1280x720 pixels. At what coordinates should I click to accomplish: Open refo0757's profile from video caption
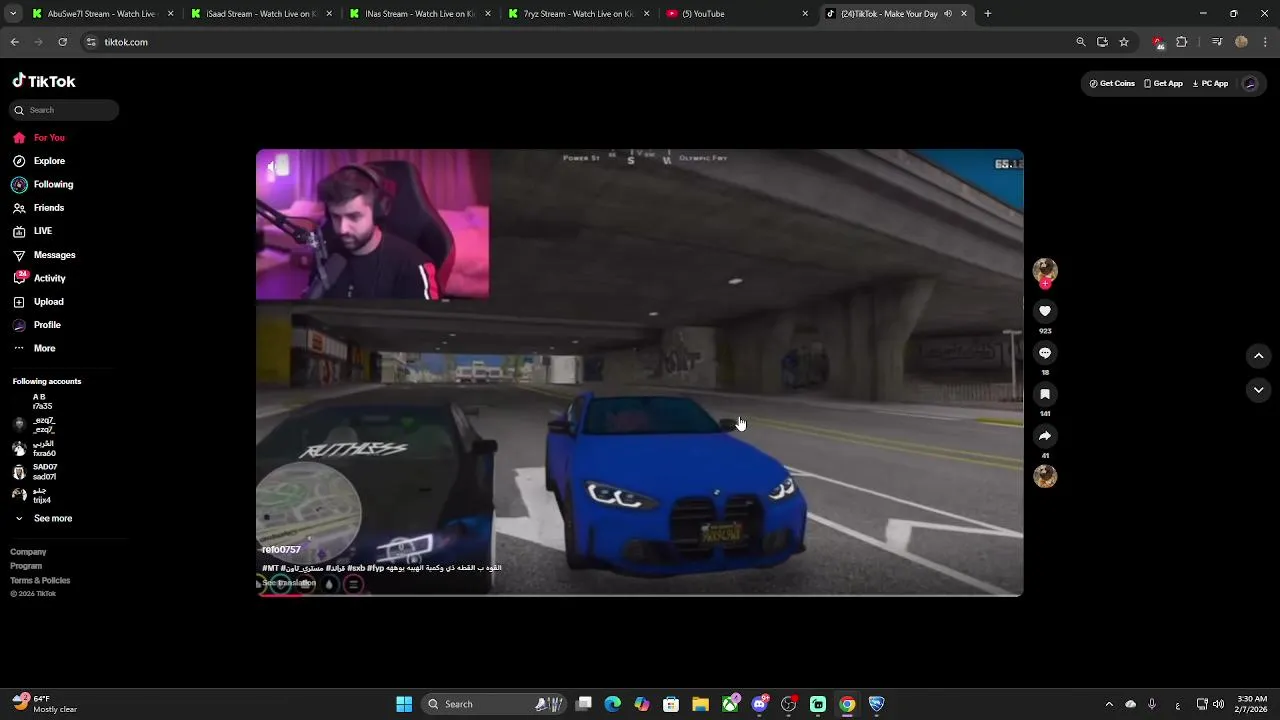click(x=281, y=550)
